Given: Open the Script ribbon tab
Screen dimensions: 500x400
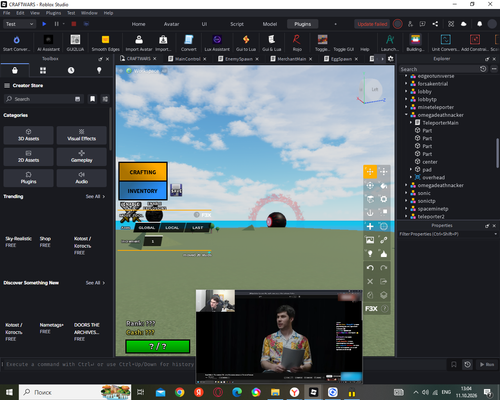Looking at the screenshot, I should coord(237,24).
